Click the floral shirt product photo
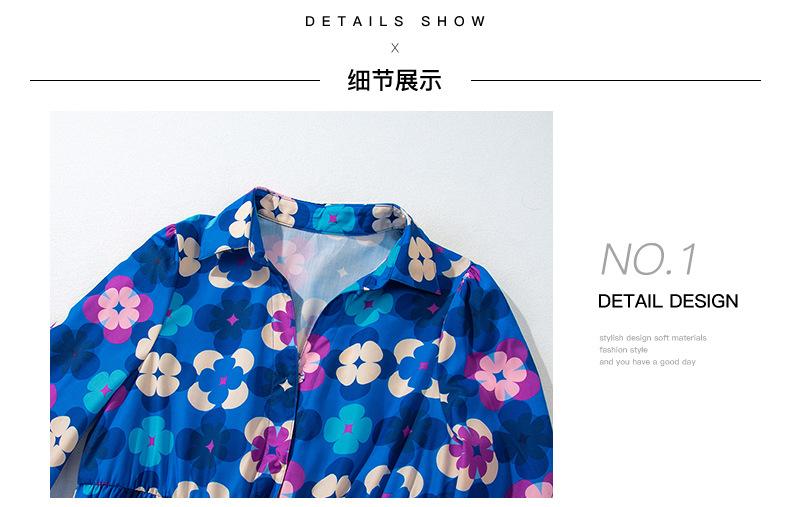The height and width of the screenshot is (507, 790). tap(301, 304)
